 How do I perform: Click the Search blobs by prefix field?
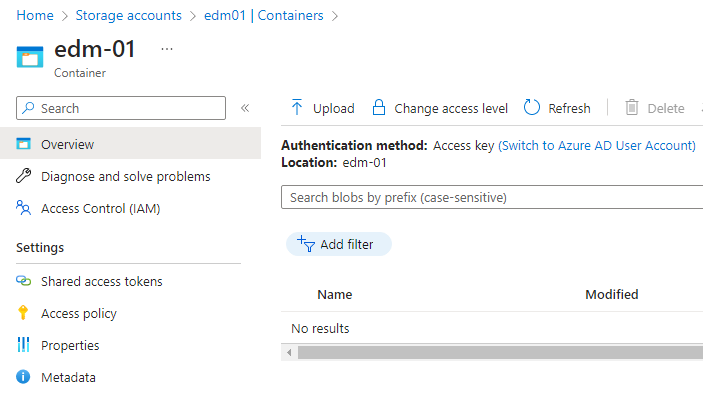[490, 198]
